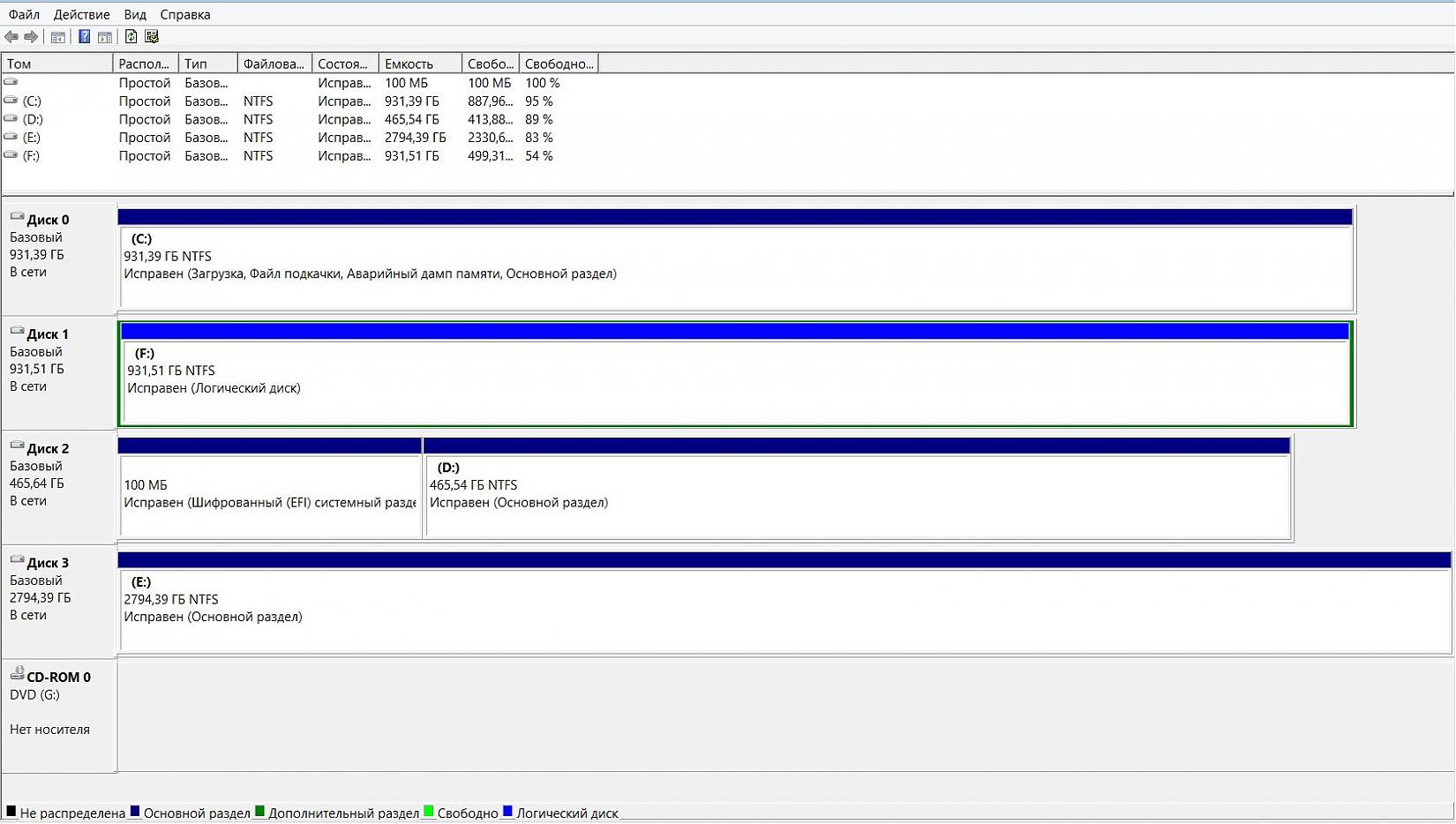Click the Диск 1 size label 931,51 ГБ

tap(37, 369)
